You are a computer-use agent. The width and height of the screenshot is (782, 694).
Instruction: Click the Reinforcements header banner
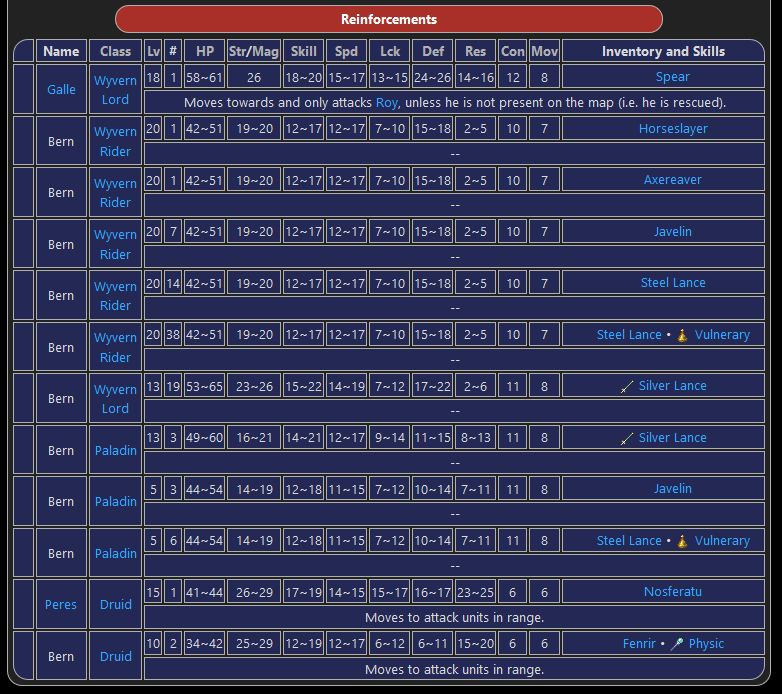coord(389,19)
